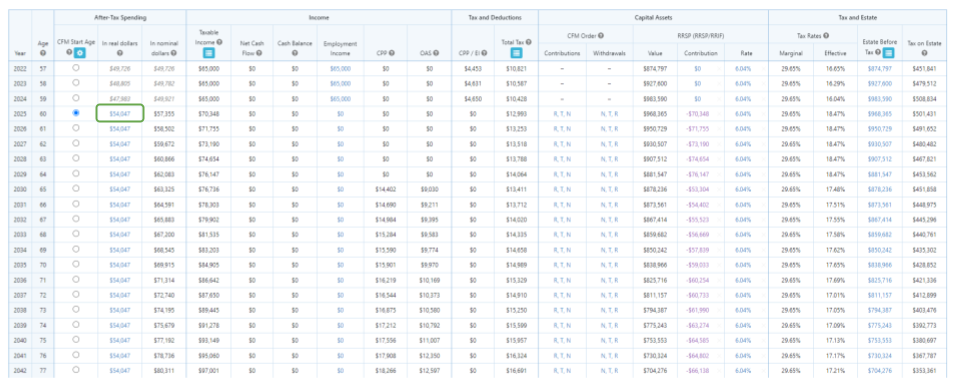This screenshot has height=384, width=960.
Task: Open 2042 estate before tax $704,276
Action: [x=880, y=371]
